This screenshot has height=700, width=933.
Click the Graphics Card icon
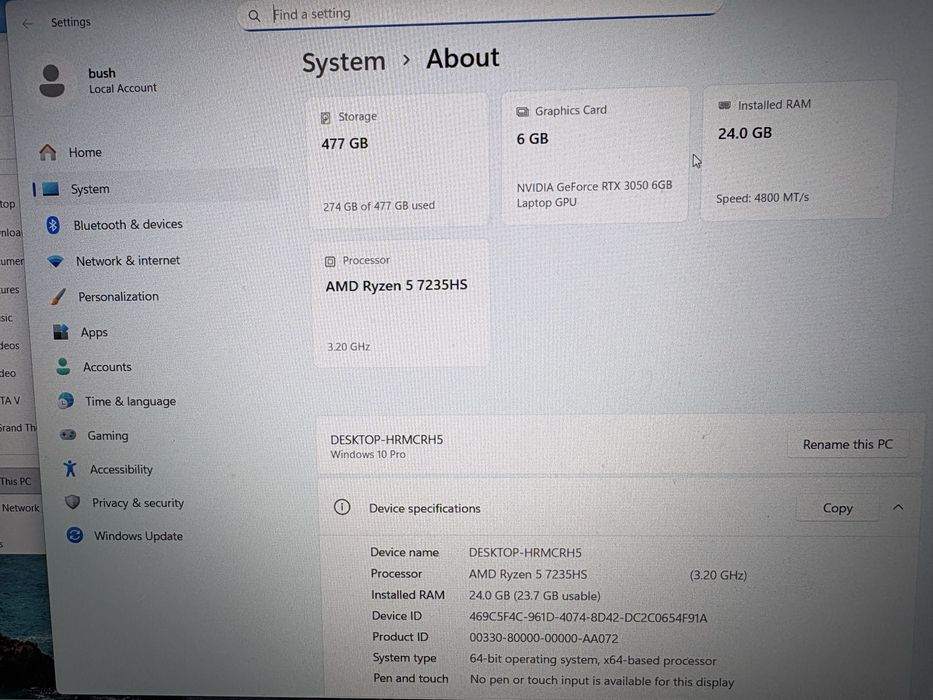[522, 112]
